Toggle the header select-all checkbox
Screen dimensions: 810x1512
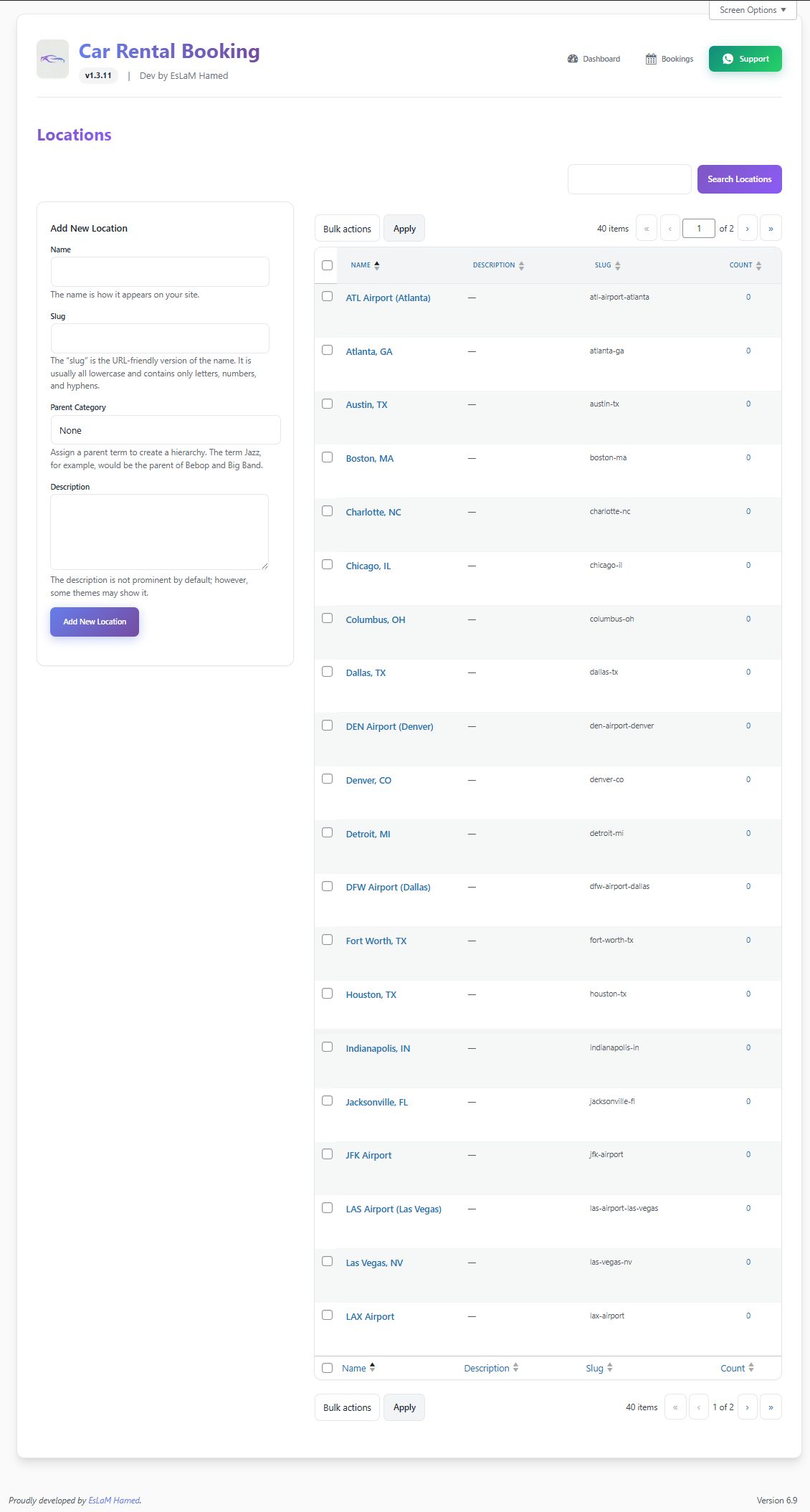tap(328, 265)
